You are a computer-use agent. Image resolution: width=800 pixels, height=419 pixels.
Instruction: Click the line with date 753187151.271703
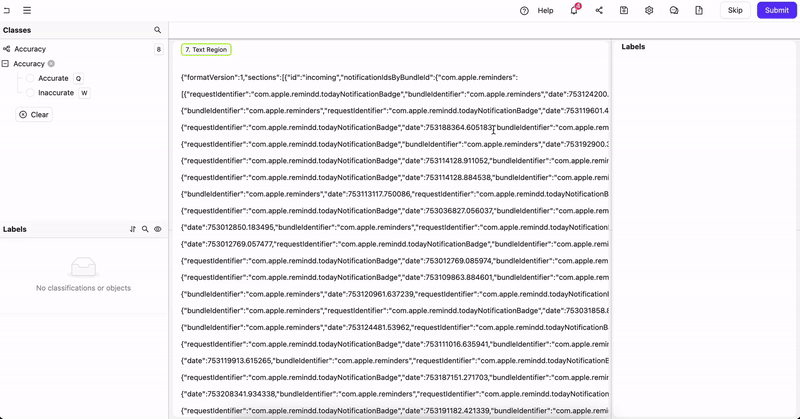click(395, 378)
